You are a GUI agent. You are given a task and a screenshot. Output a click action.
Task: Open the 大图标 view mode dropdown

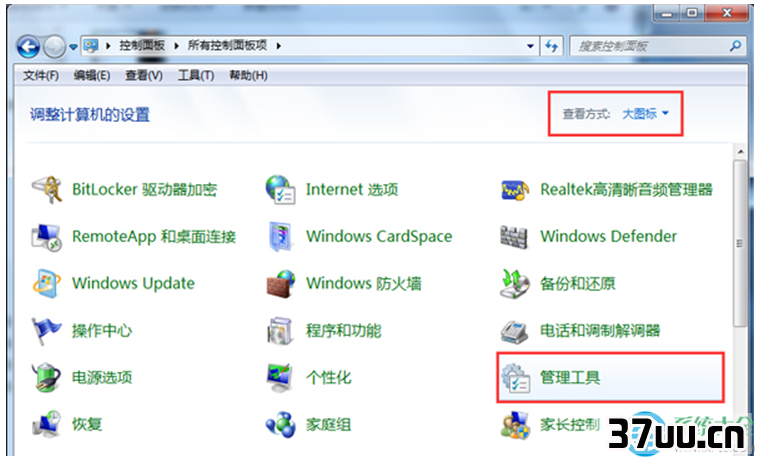tap(645, 114)
